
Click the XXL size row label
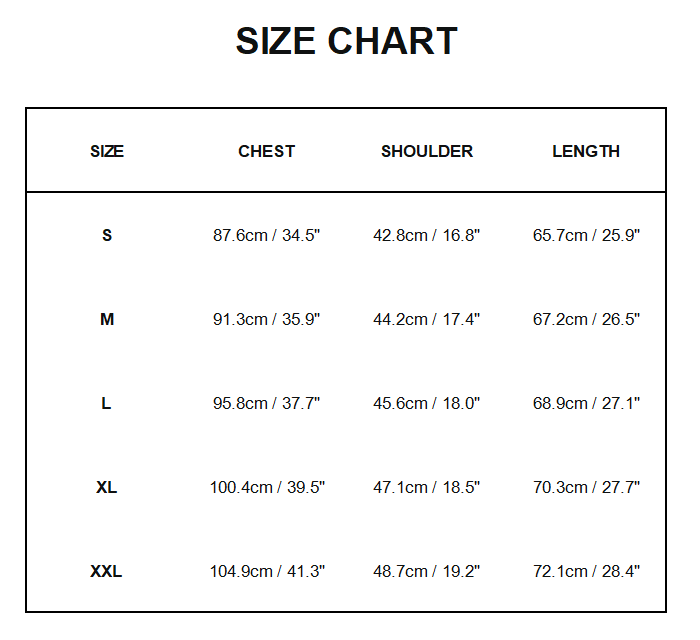[x=107, y=572]
